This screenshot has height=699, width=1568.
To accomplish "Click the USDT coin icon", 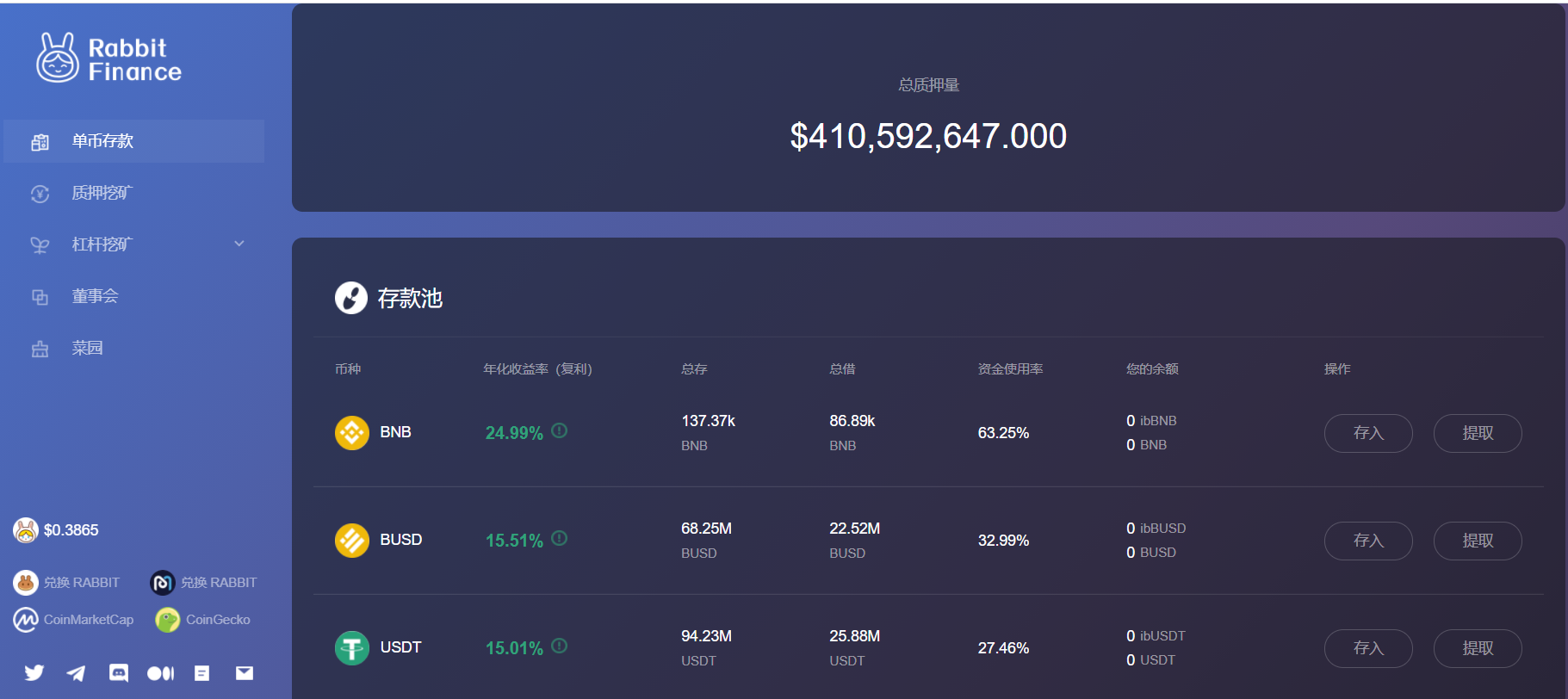I will tap(352, 648).
